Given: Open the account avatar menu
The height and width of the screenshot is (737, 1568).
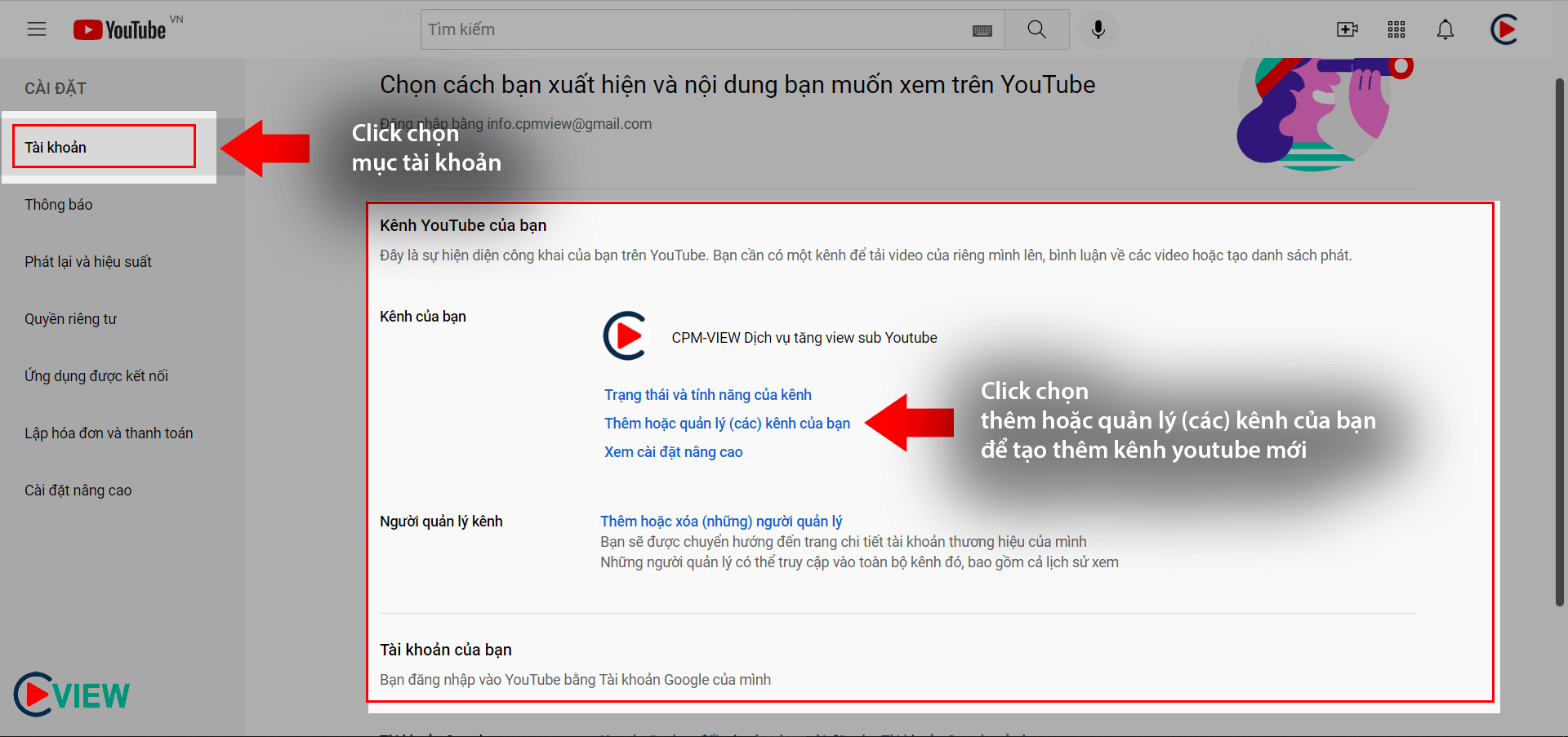Looking at the screenshot, I should [1504, 29].
